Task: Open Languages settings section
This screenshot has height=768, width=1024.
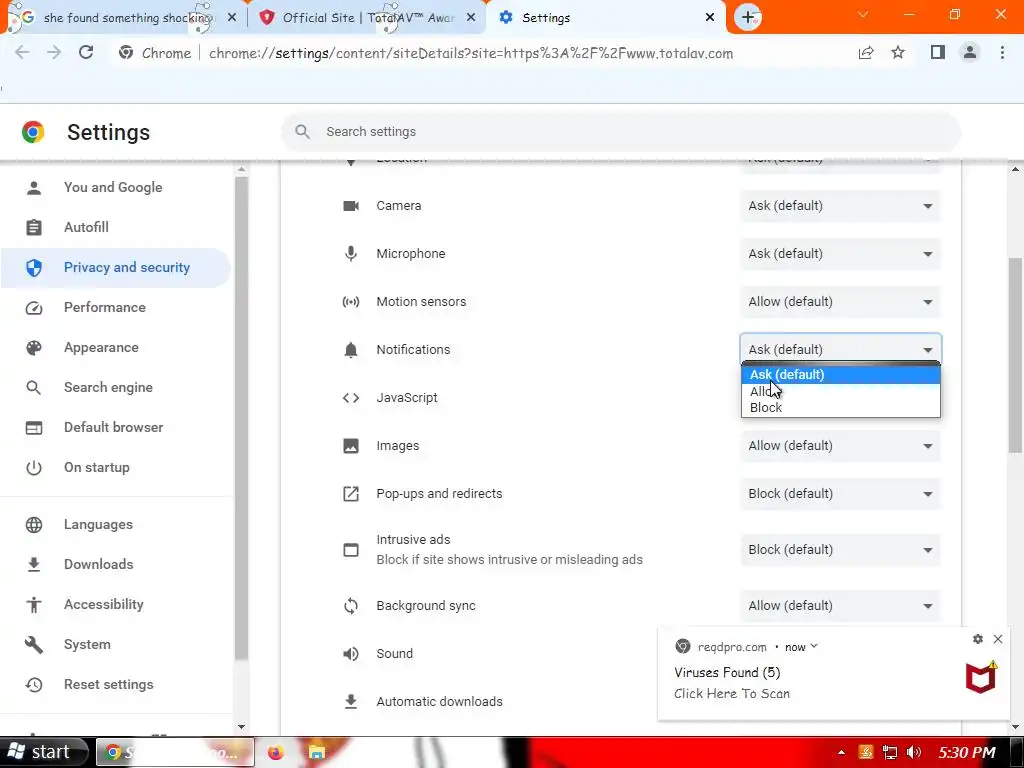Action: coord(98,524)
